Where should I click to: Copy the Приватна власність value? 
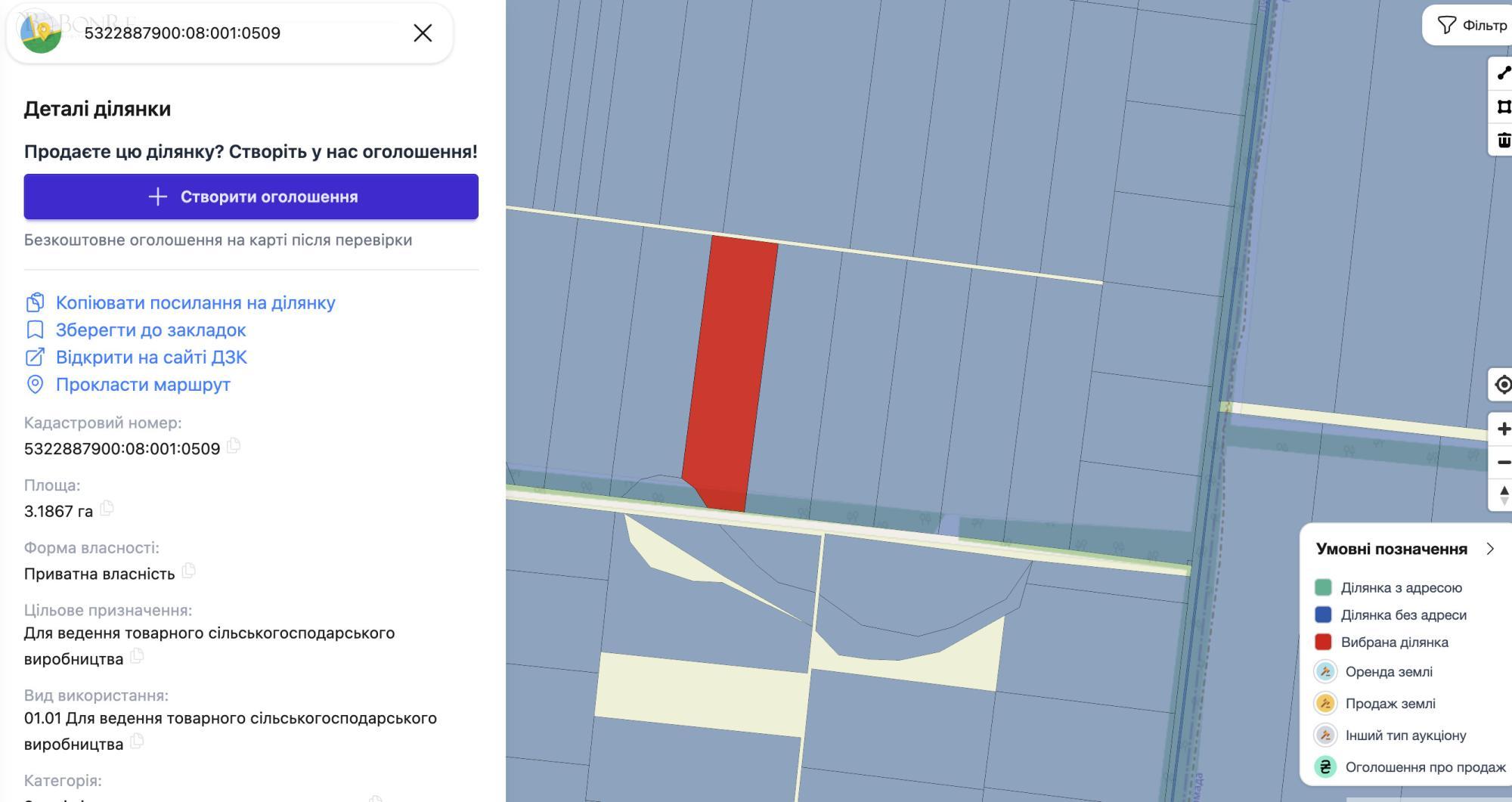[189, 571]
